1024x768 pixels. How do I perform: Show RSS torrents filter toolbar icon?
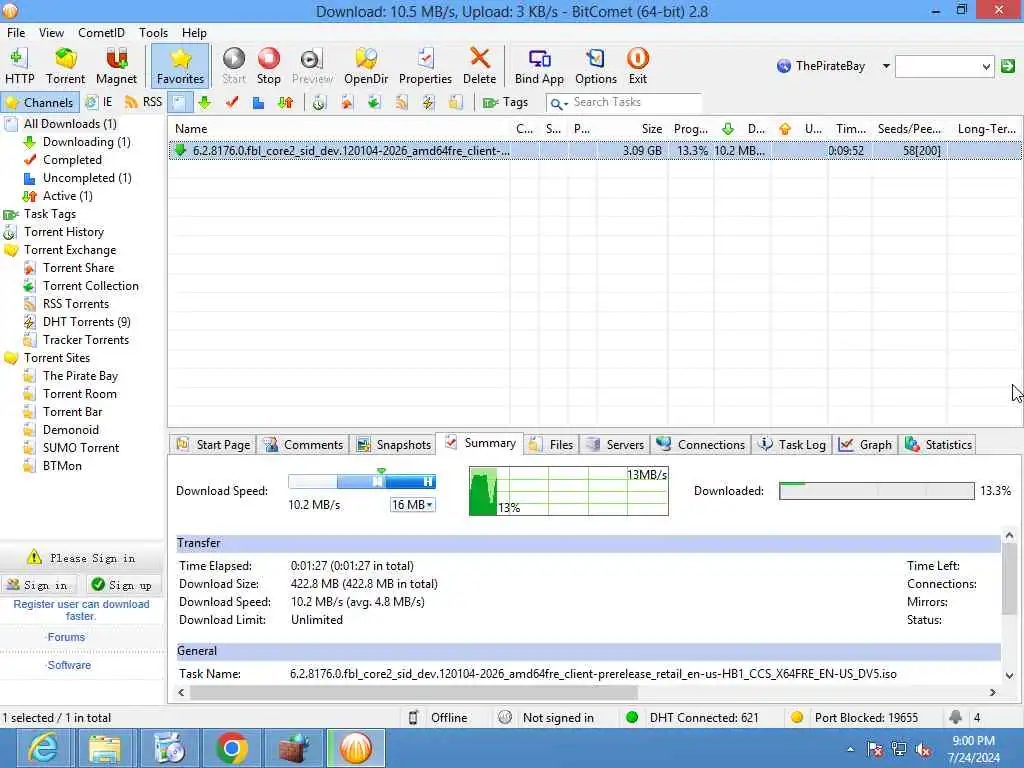tap(401, 103)
